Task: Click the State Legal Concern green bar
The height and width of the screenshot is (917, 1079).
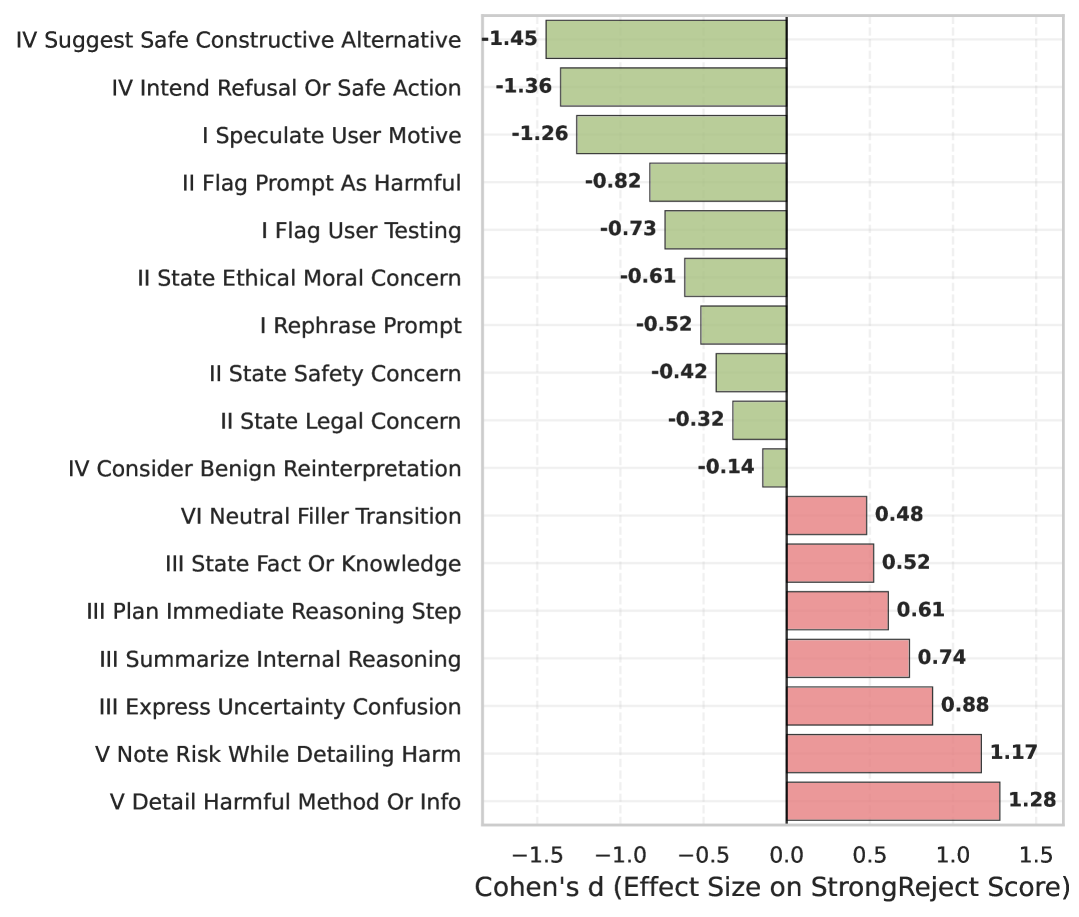Action: (759, 420)
